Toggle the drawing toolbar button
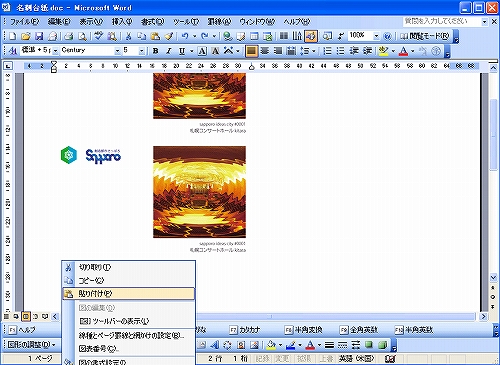 tap(311, 36)
